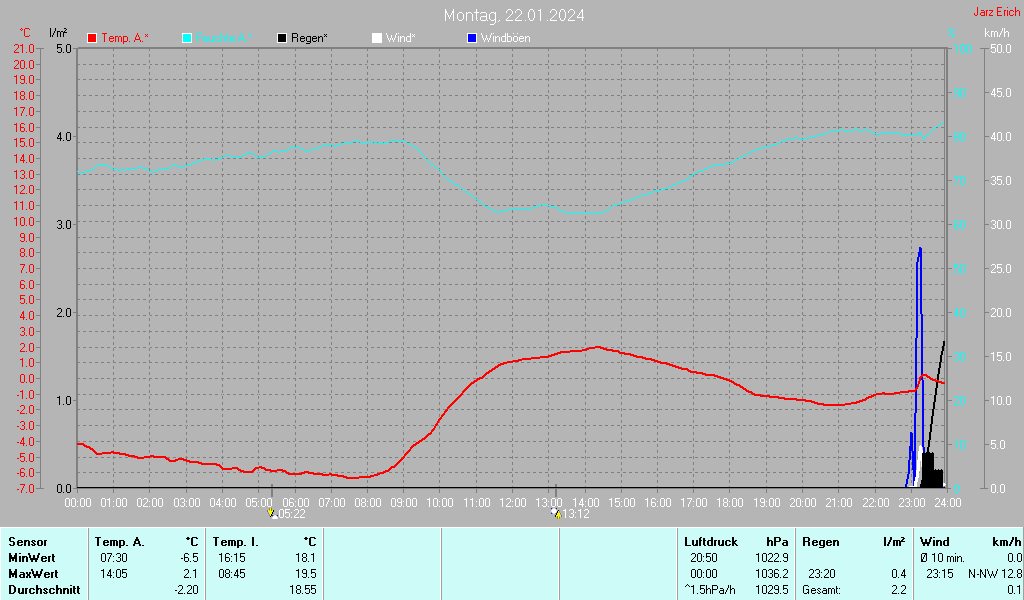Click the sunrise marker icon at 05:22
Screen dimensions: 1024x600
click(x=271, y=513)
